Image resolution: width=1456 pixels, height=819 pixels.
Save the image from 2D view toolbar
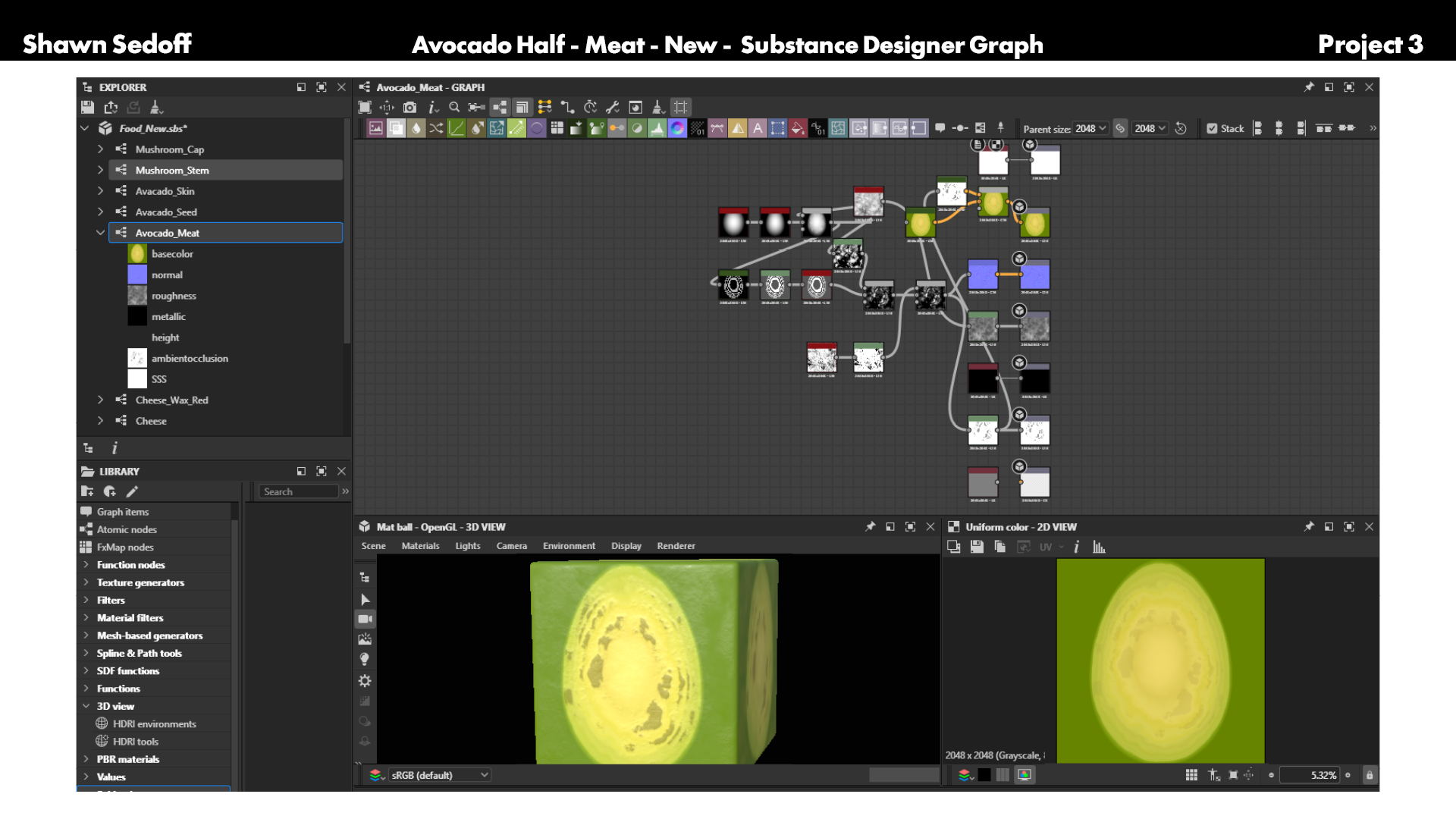coord(977,547)
